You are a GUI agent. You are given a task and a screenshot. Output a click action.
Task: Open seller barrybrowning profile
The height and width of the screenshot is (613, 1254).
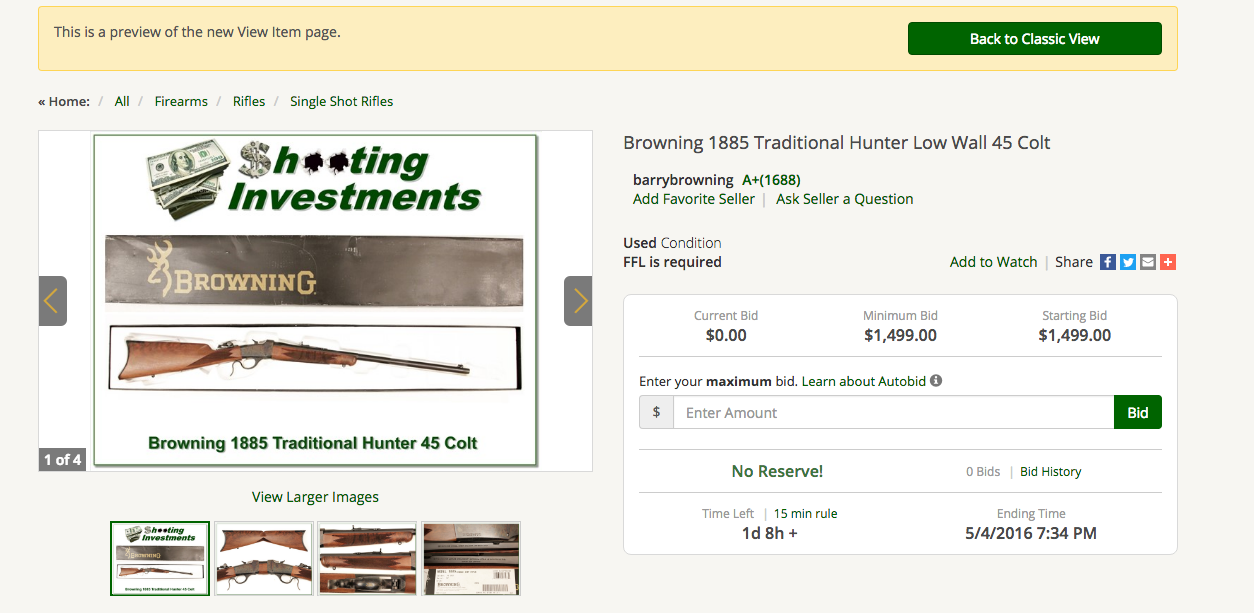point(683,180)
